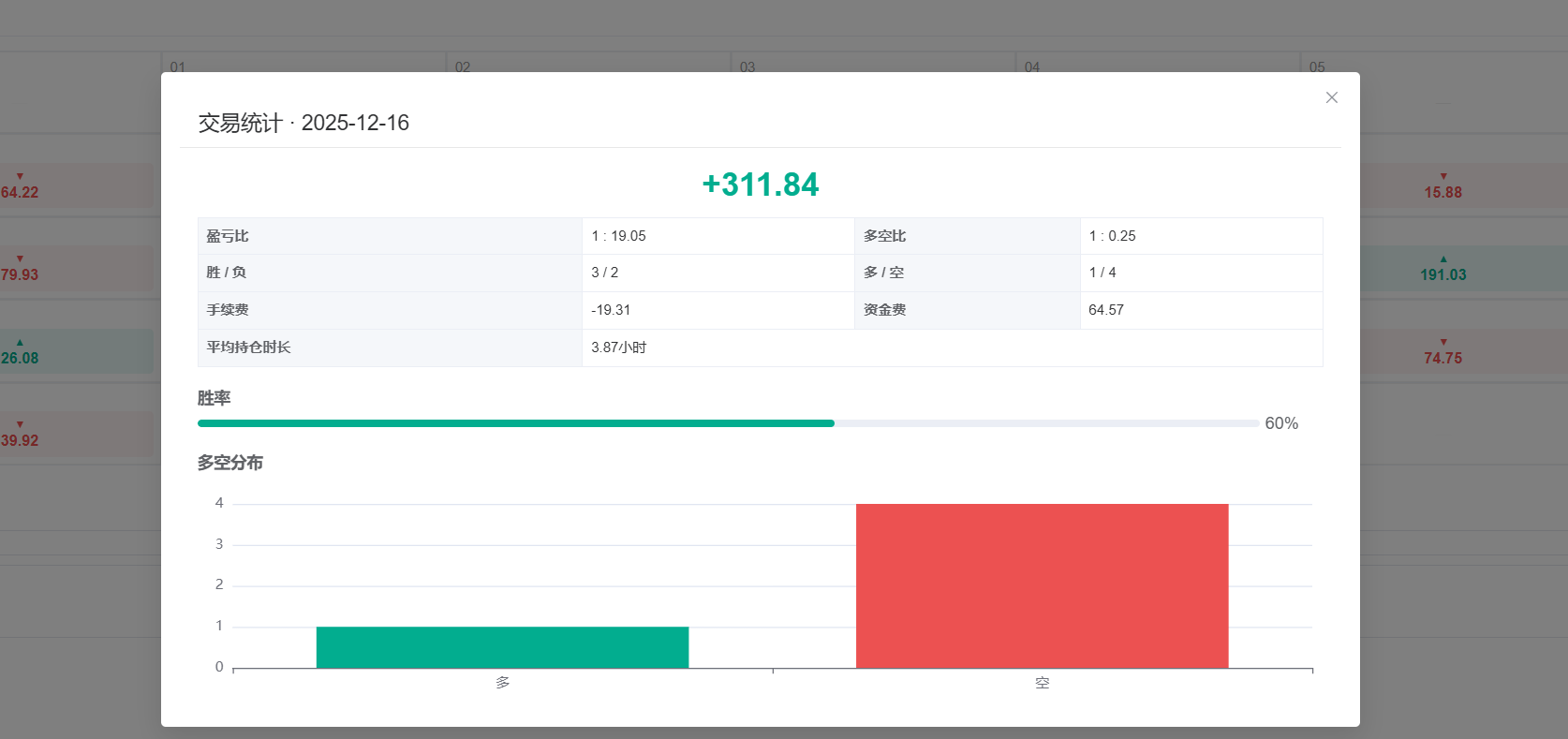Click the red 空 bar in chart
Viewport: 1568px width, 739px height.
1042,585
